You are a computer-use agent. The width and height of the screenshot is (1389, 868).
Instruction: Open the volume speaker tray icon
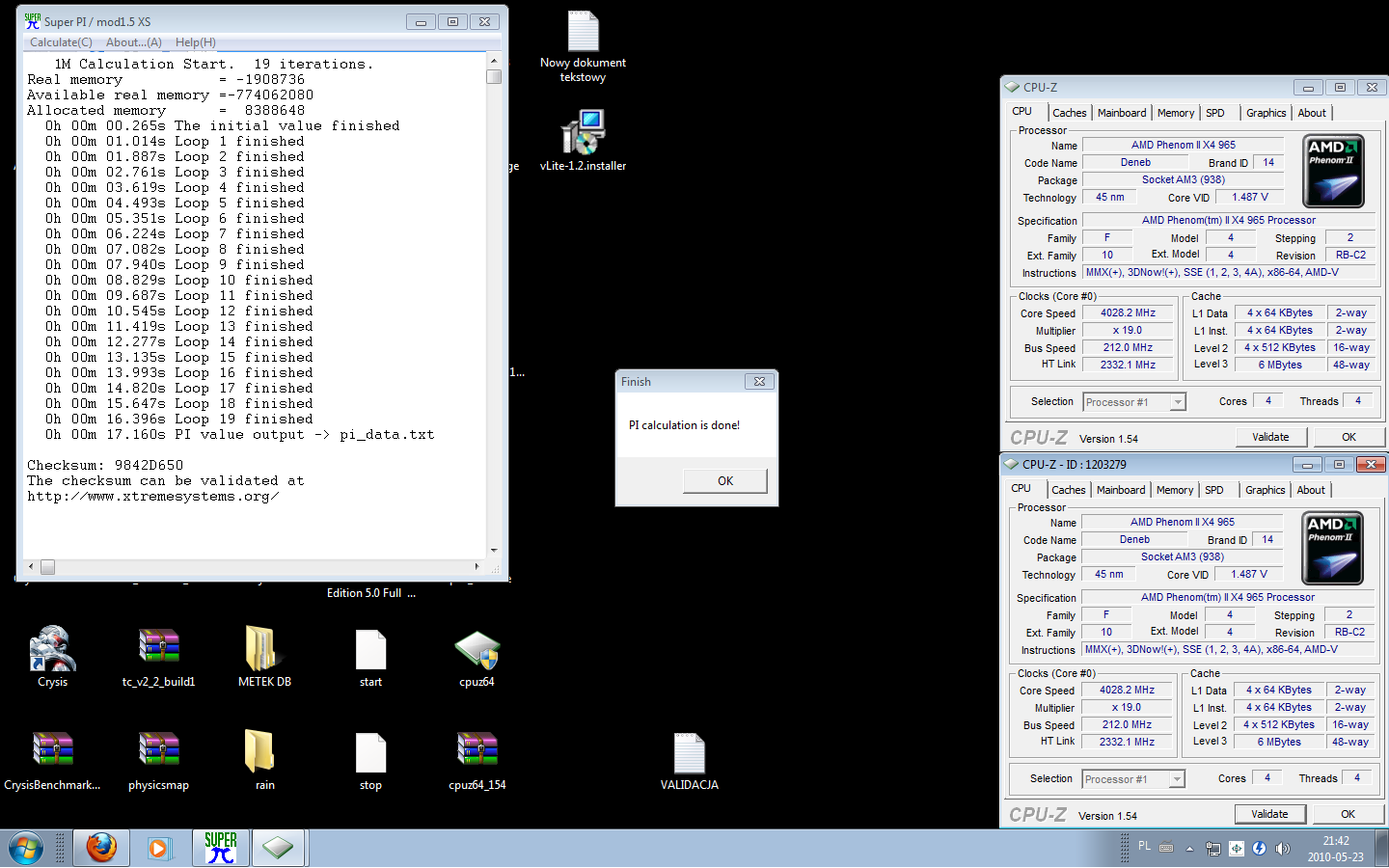pos(1282,849)
